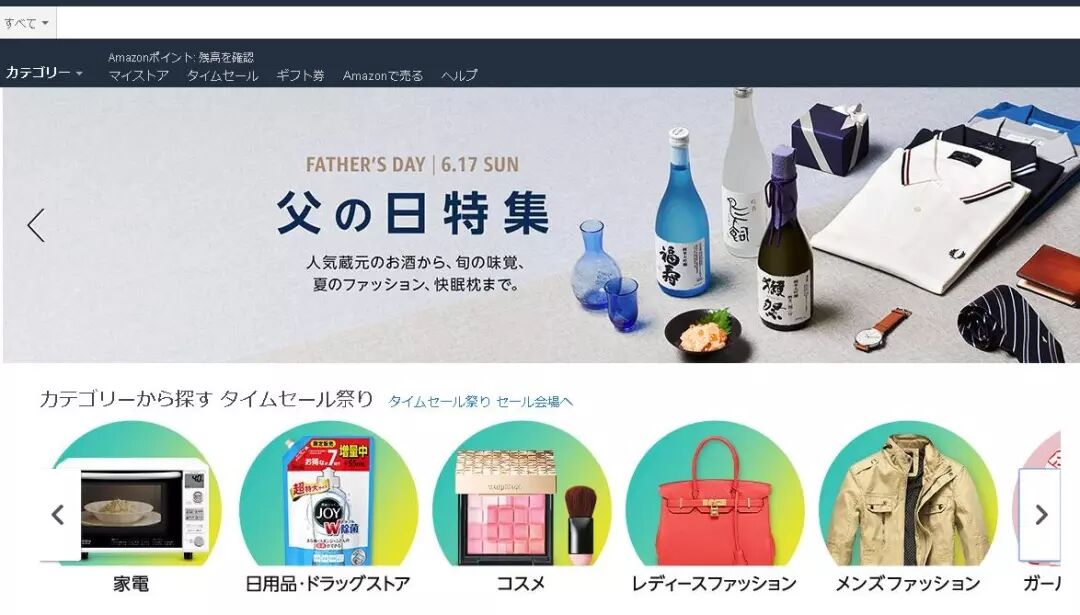The height and width of the screenshot is (615, 1080).
Task: Click into the Amazon search field
Action: coord(568,23)
